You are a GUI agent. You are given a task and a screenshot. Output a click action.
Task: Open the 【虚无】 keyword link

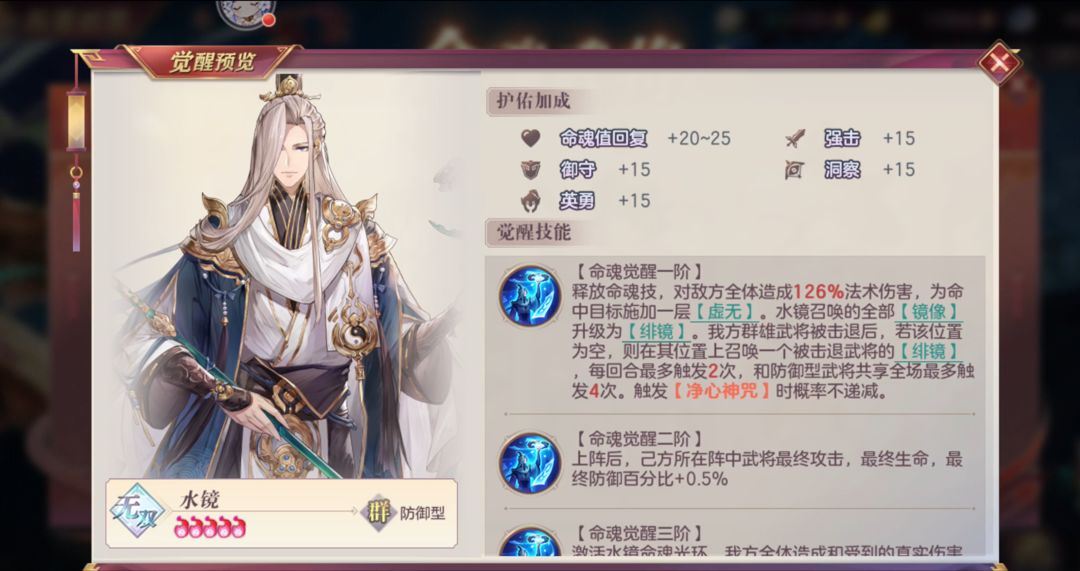pos(723,310)
